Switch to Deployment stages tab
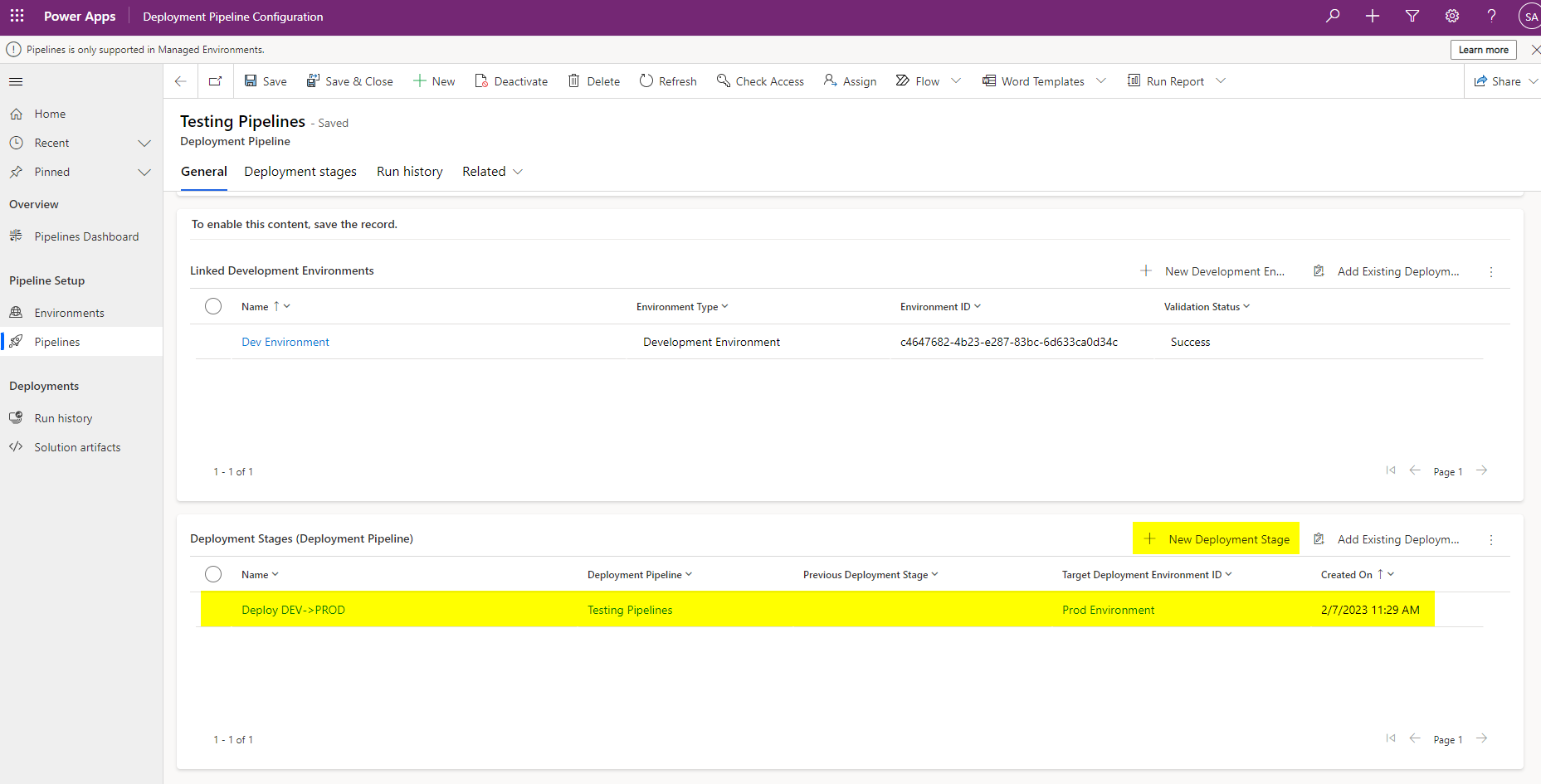Screen dimensions: 1541x784 click(x=300, y=172)
